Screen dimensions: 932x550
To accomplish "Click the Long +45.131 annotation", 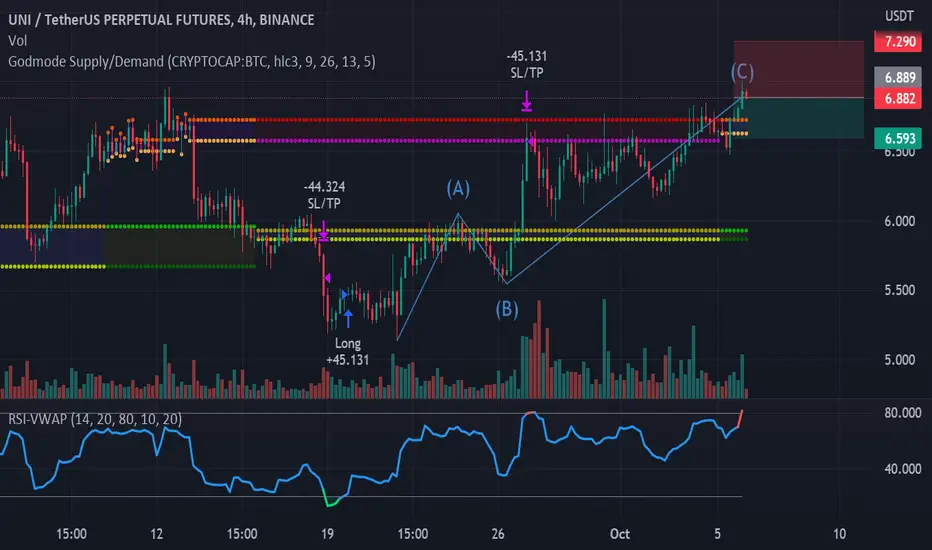I will (x=348, y=351).
